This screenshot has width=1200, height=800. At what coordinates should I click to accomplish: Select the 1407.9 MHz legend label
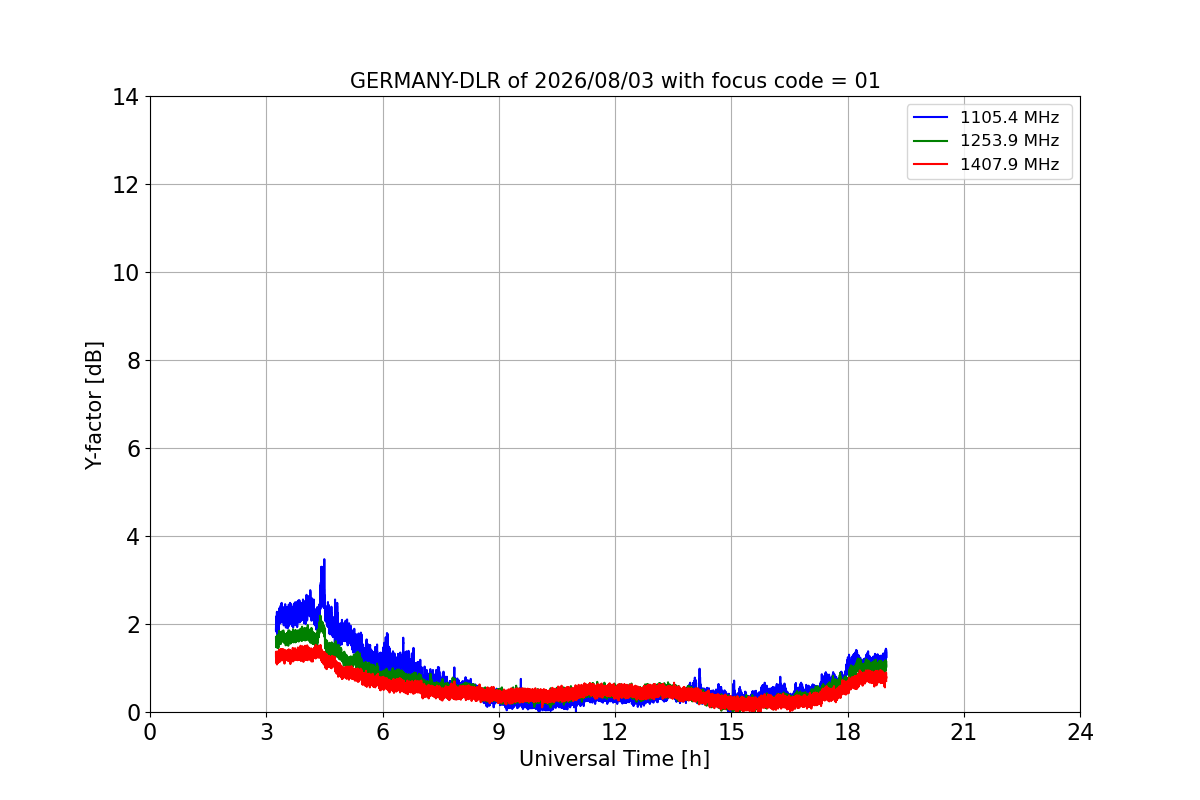tap(1009, 165)
